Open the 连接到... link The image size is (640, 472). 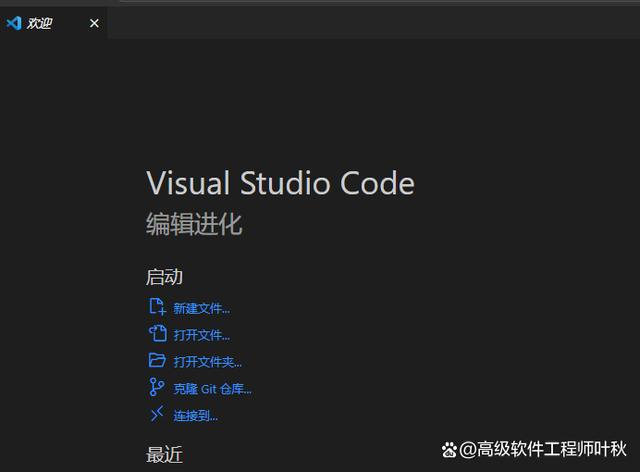click(x=196, y=416)
